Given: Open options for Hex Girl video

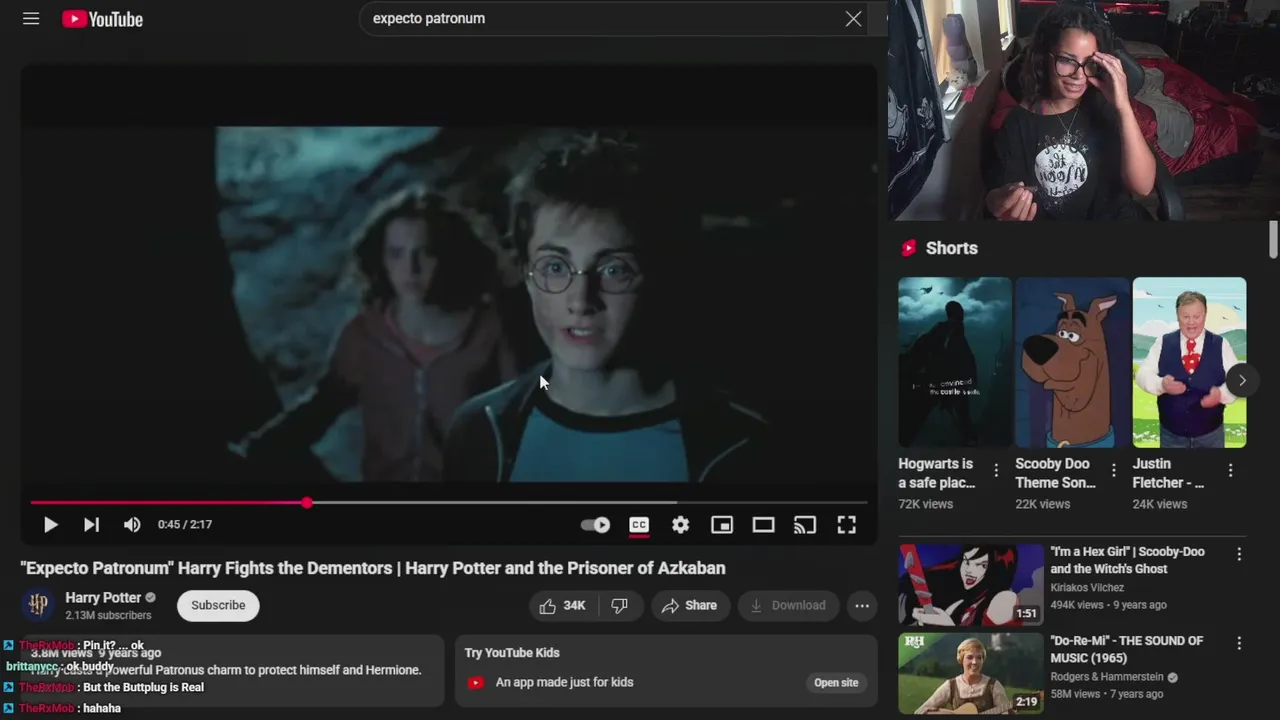Looking at the screenshot, I should (1239, 554).
